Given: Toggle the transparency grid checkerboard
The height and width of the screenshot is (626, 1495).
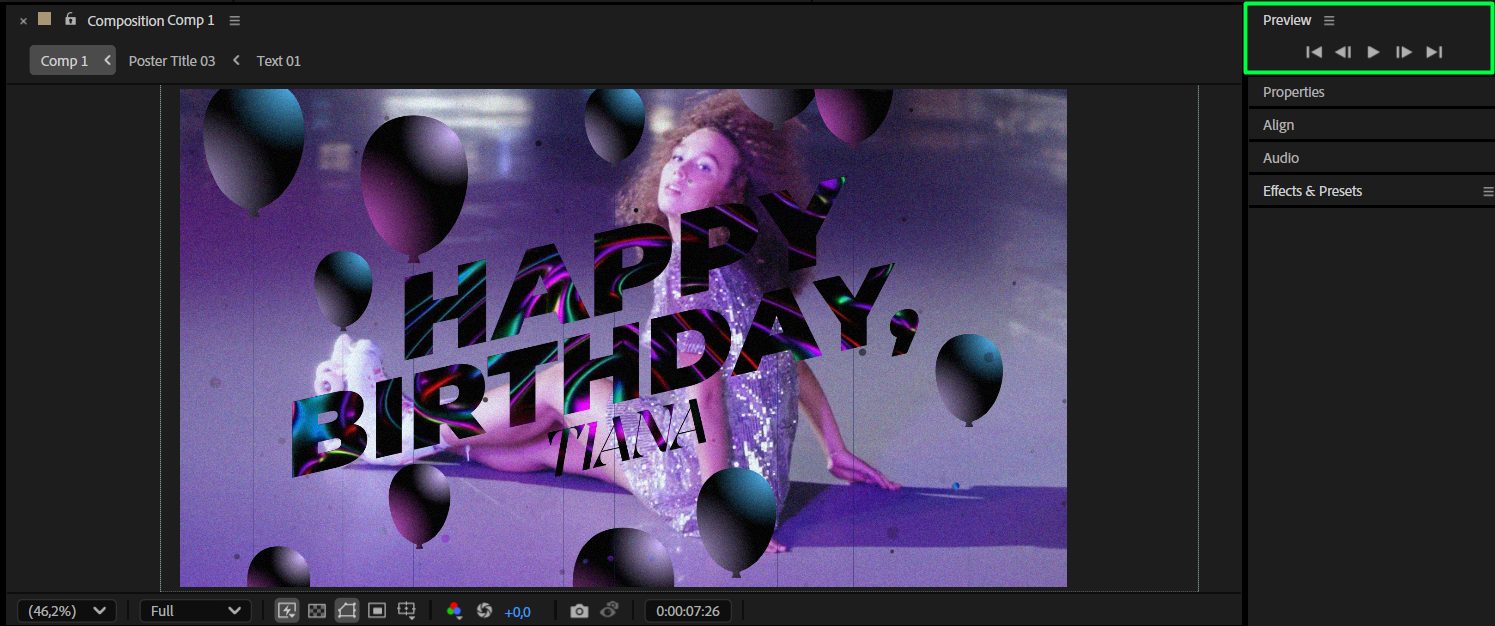Looking at the screenshot, I should pos(317,611).
